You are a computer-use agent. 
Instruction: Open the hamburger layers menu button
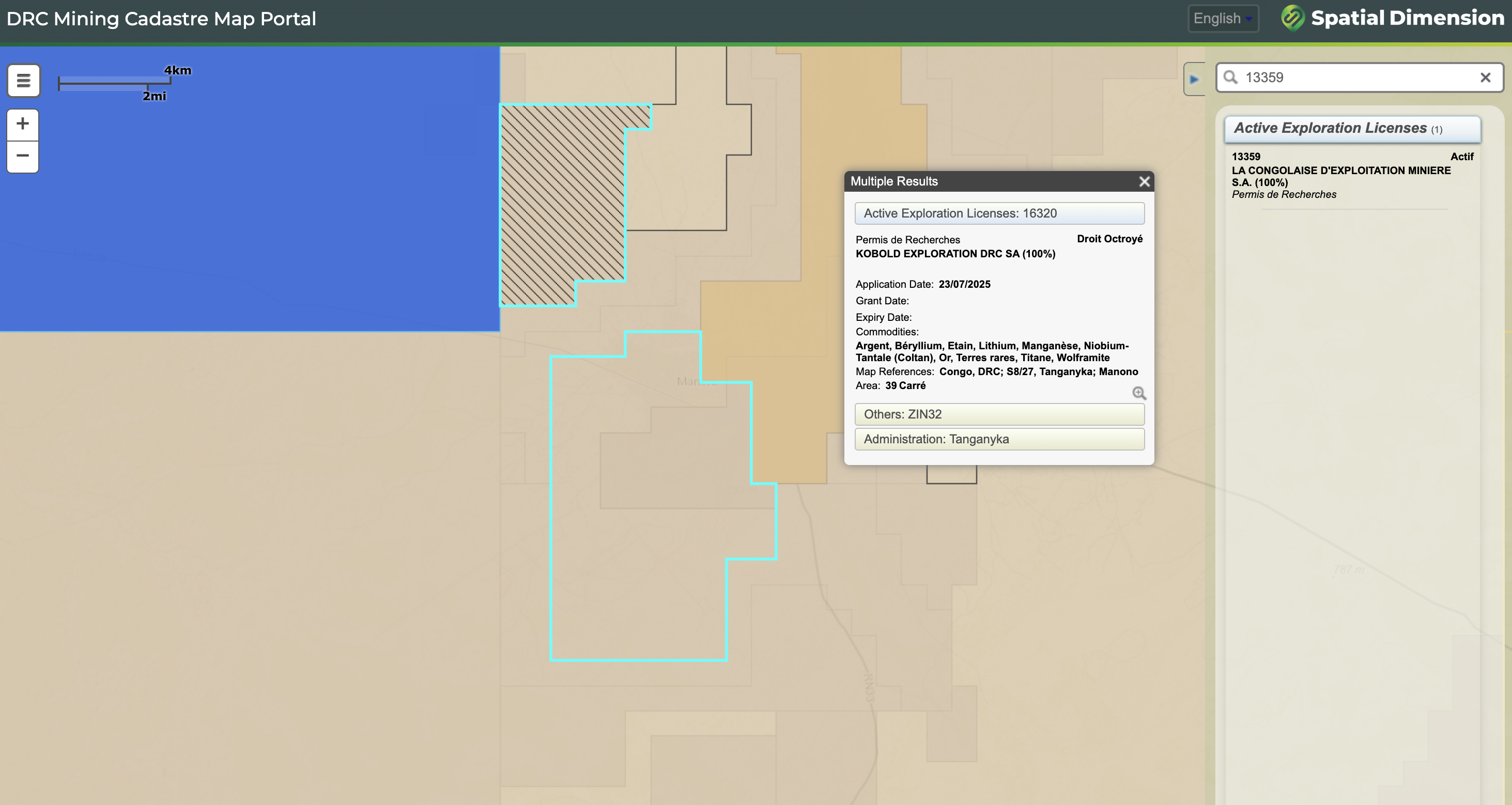pyautogui.click(x=23, y=81)
